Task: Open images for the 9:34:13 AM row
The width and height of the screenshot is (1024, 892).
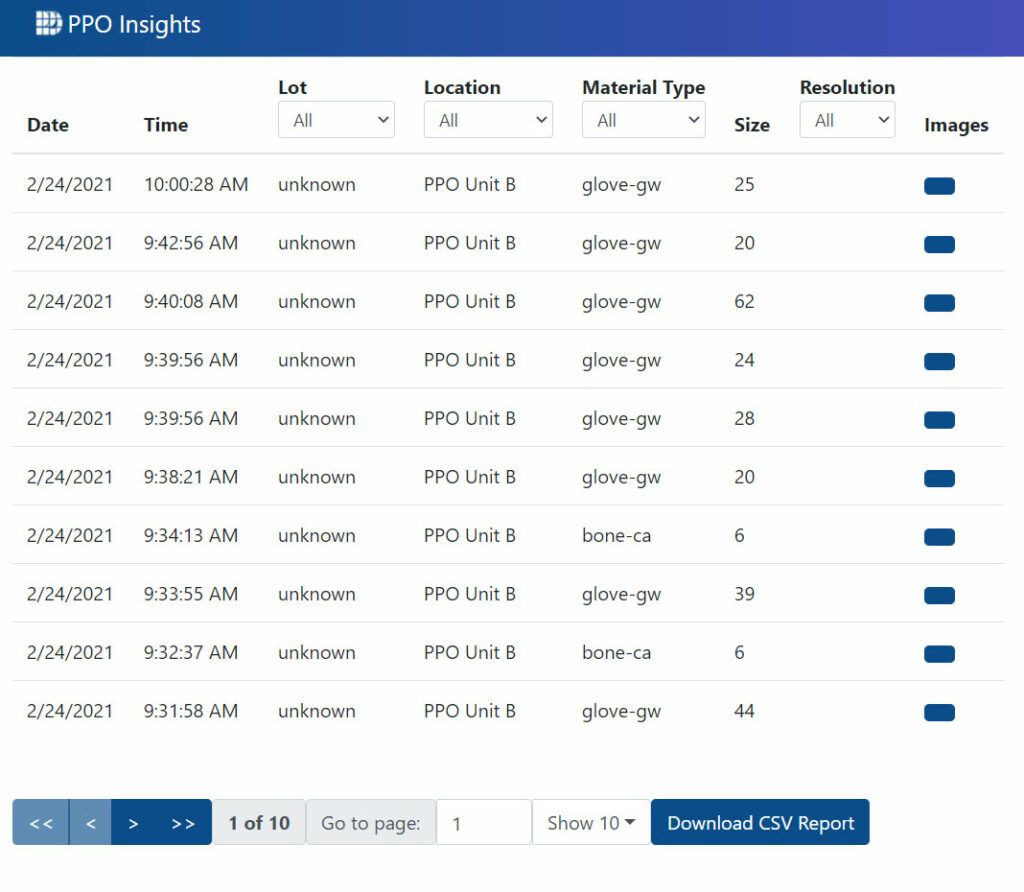Action: click(939, 537)
